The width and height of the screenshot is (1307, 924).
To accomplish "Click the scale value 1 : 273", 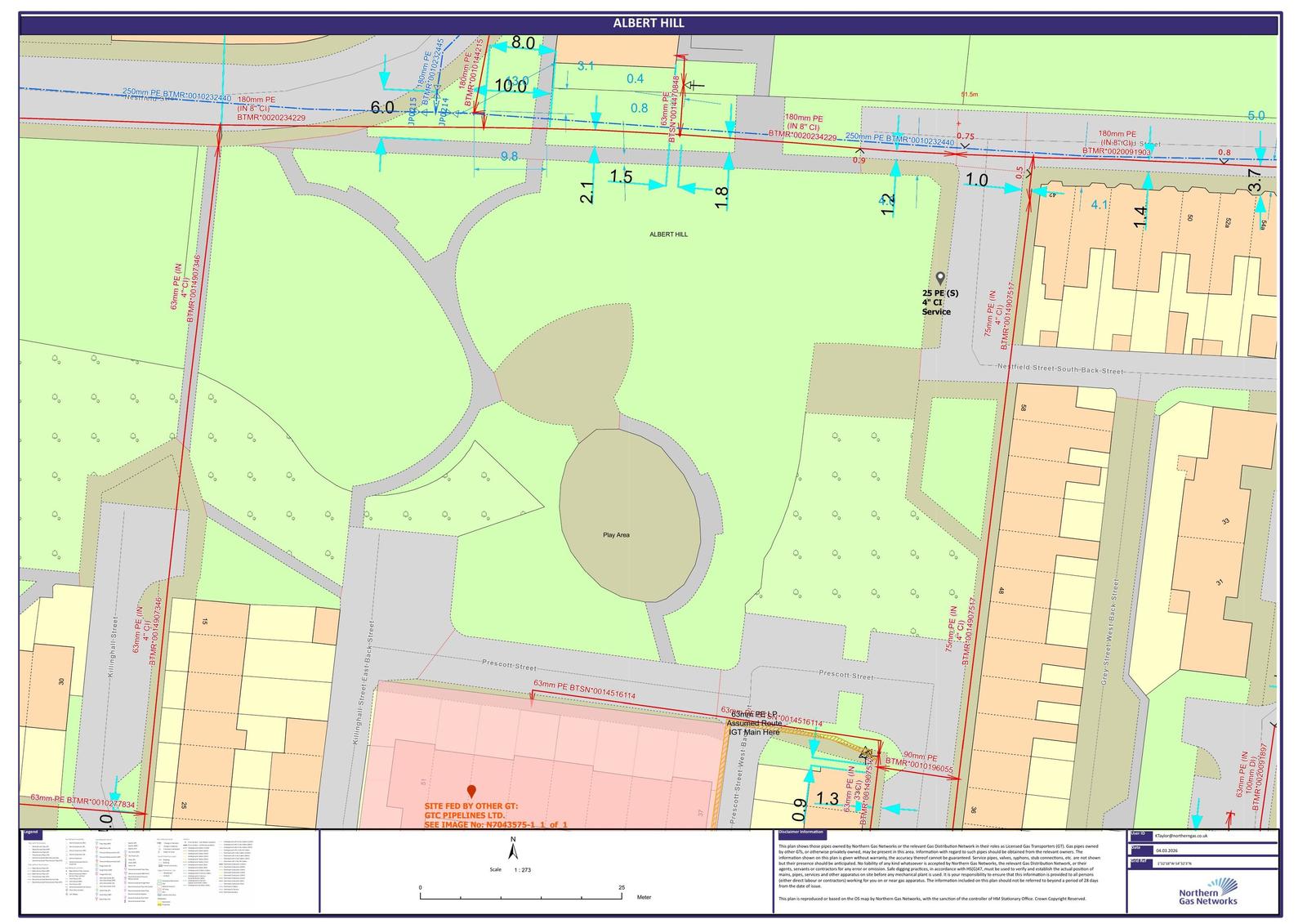I will pos(522,870).
